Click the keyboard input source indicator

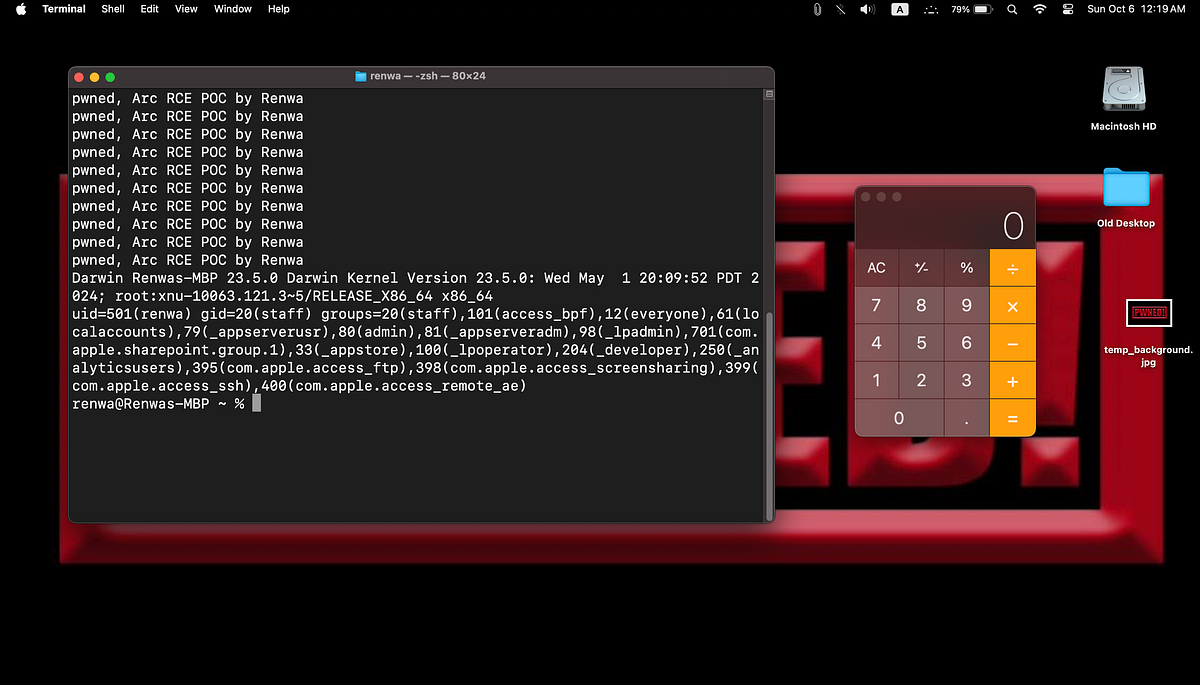(899, 9)
